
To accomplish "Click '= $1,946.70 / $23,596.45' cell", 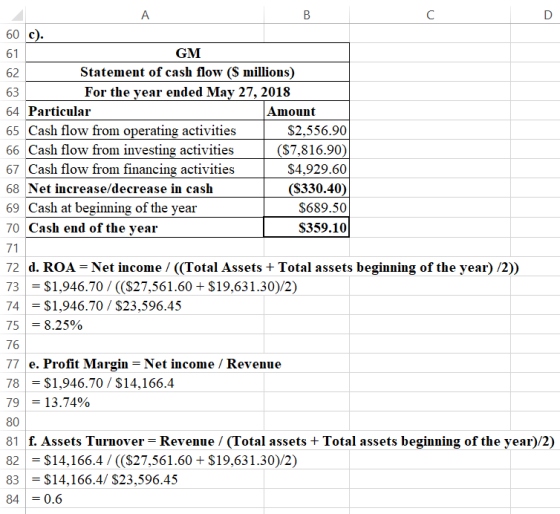I will pos(106,306).
